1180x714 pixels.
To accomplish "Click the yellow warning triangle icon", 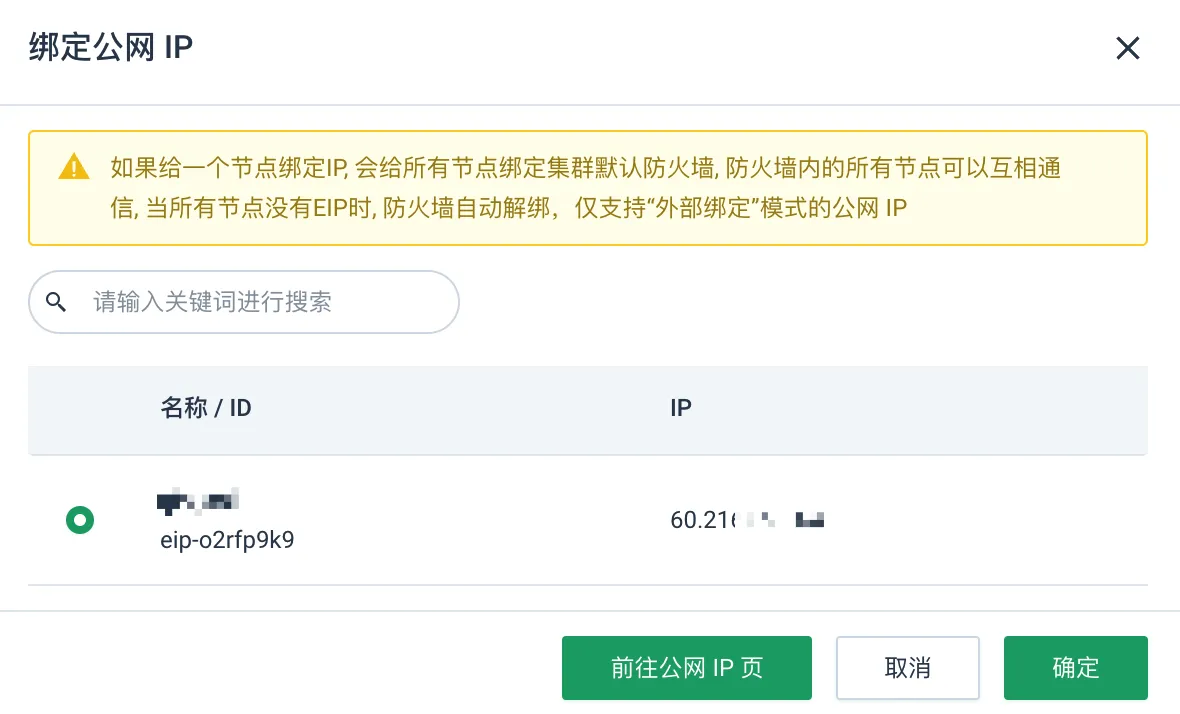I will coord(74,166).
